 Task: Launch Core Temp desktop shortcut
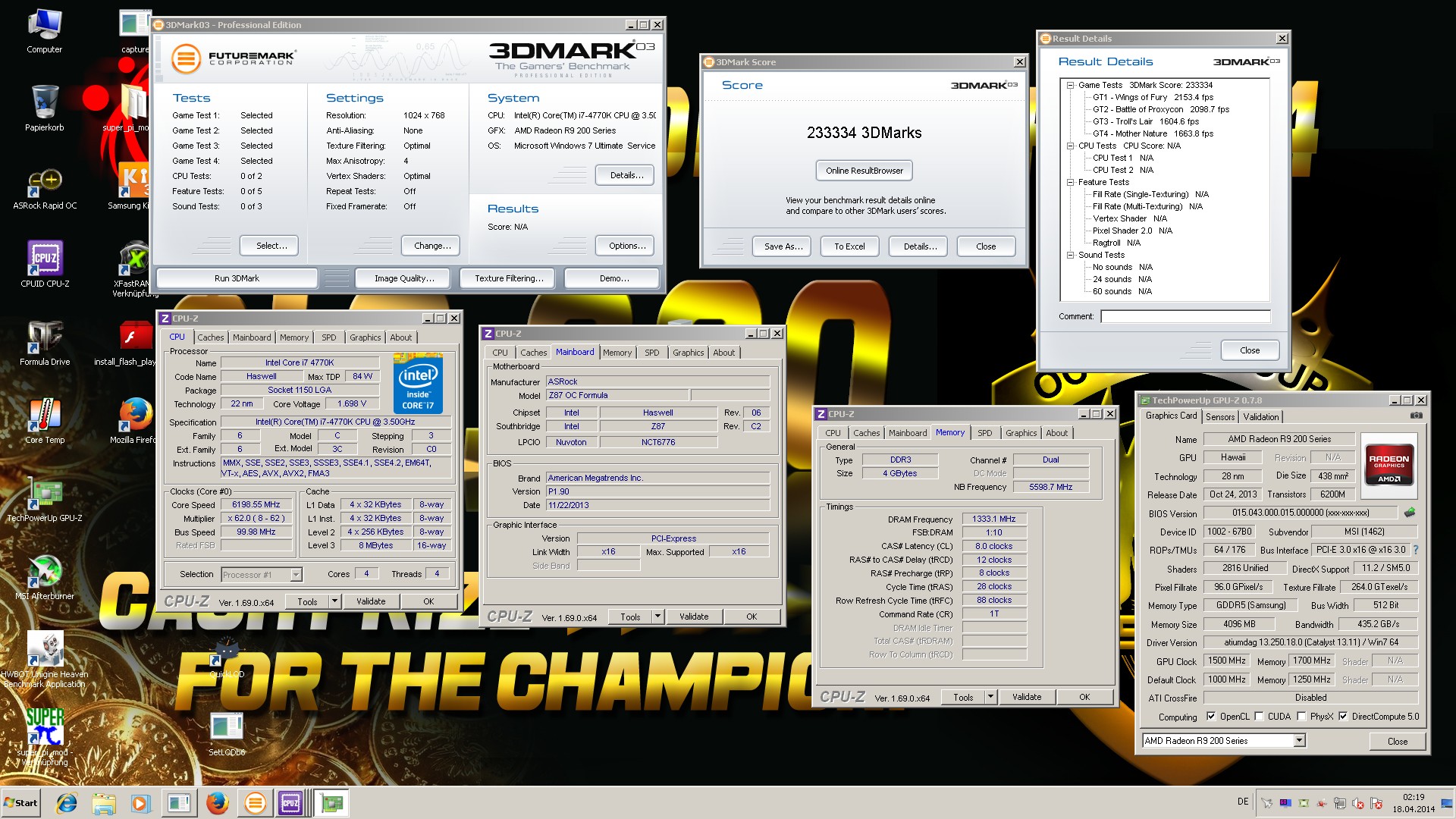pos(45,419)
